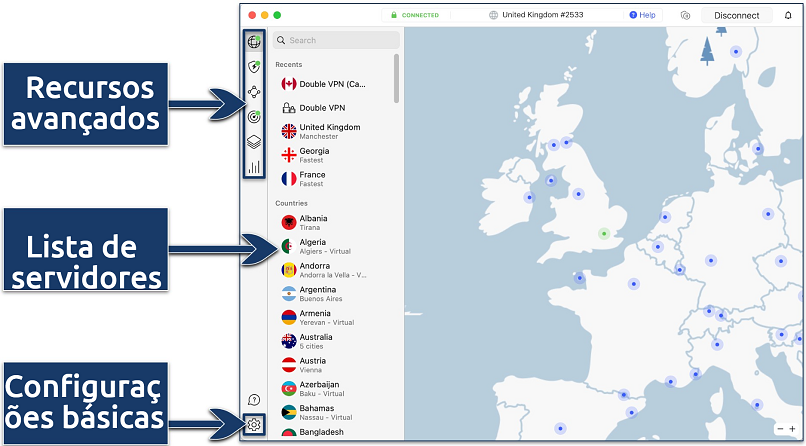
Task: Focus the Search field
Action: (336, 40)
